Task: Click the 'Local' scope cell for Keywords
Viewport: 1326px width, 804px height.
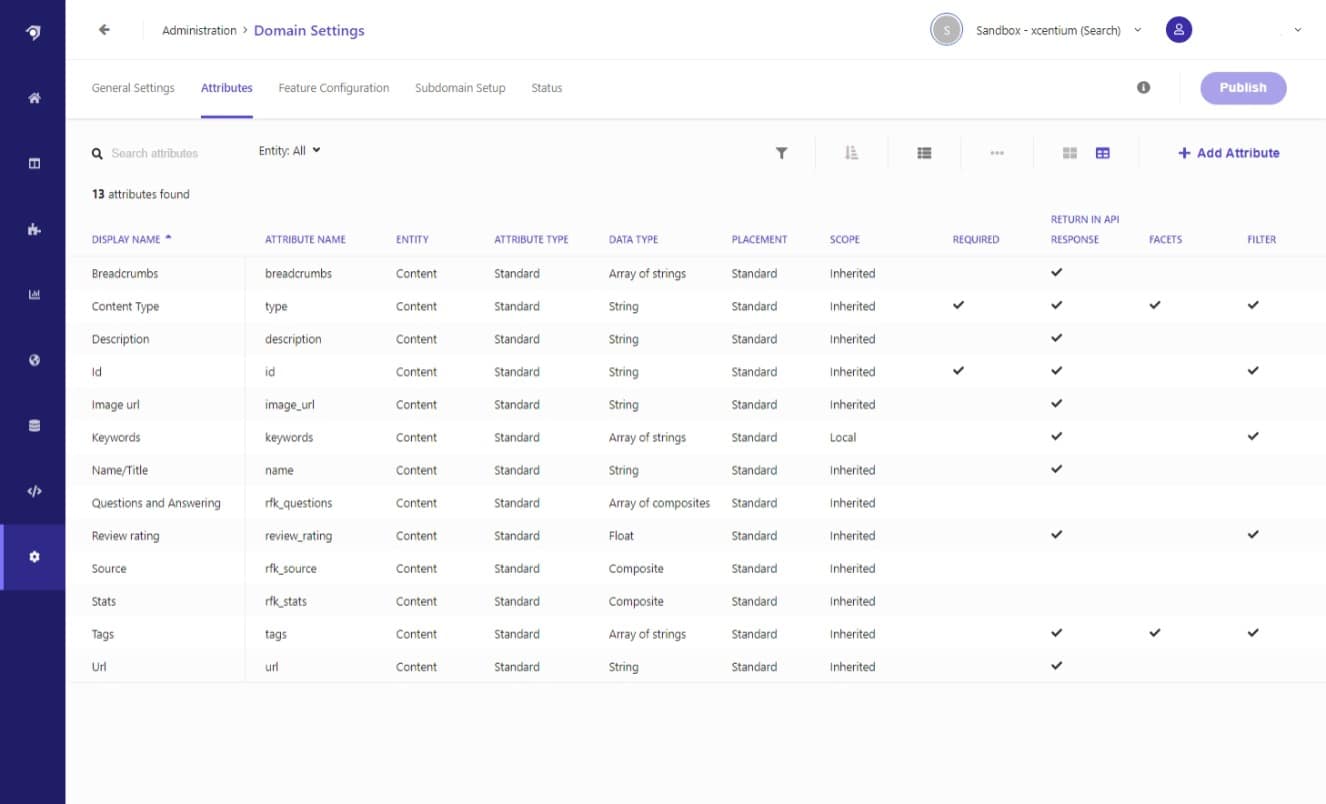Action: pos(843,438)
